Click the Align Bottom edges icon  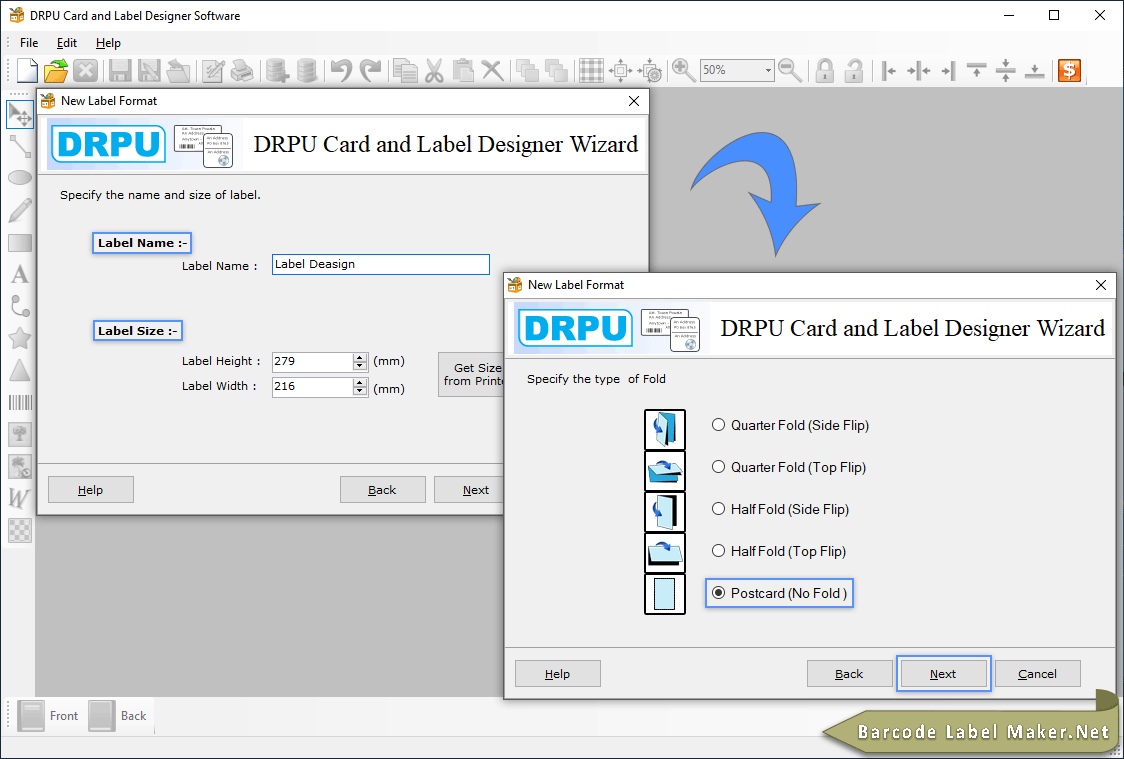coord(1034,70)
